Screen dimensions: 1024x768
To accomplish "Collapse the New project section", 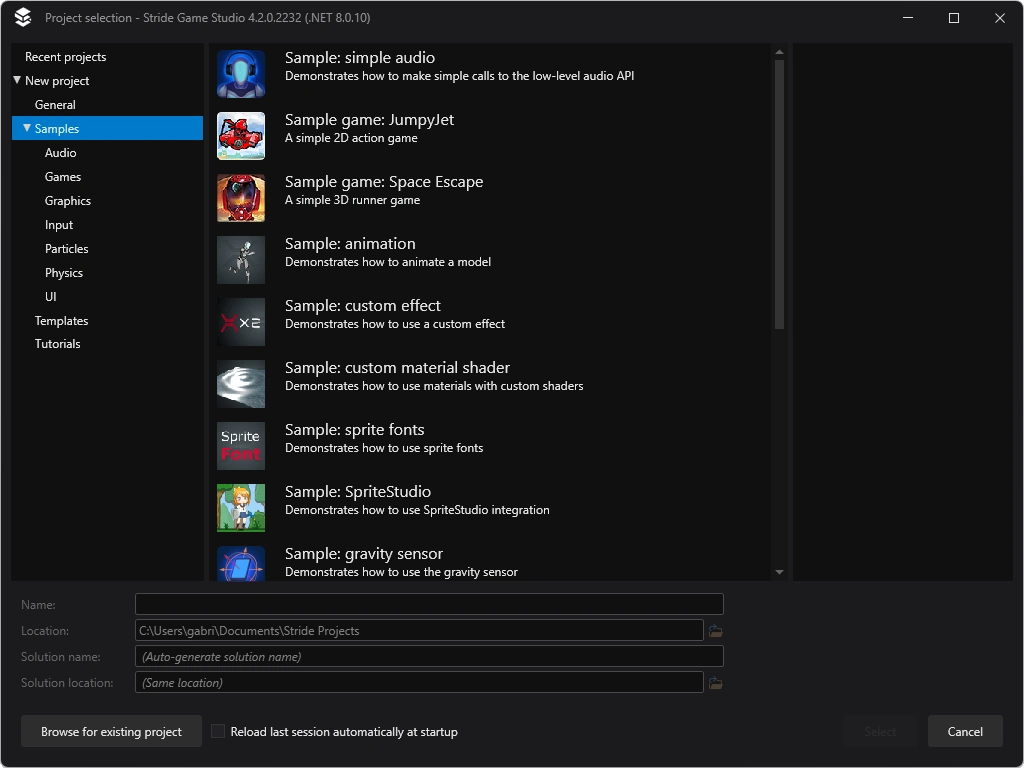I will [16, 80].
